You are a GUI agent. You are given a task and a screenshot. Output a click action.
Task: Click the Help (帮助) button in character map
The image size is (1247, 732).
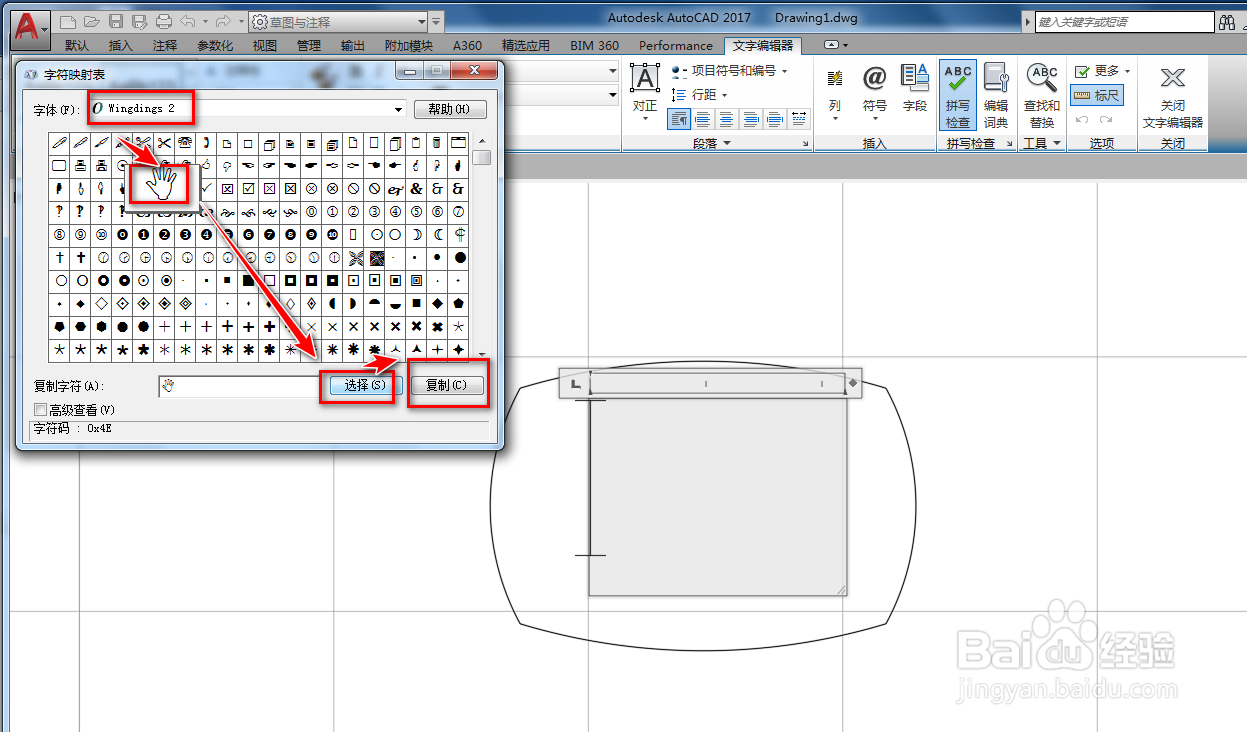point(449,109)
